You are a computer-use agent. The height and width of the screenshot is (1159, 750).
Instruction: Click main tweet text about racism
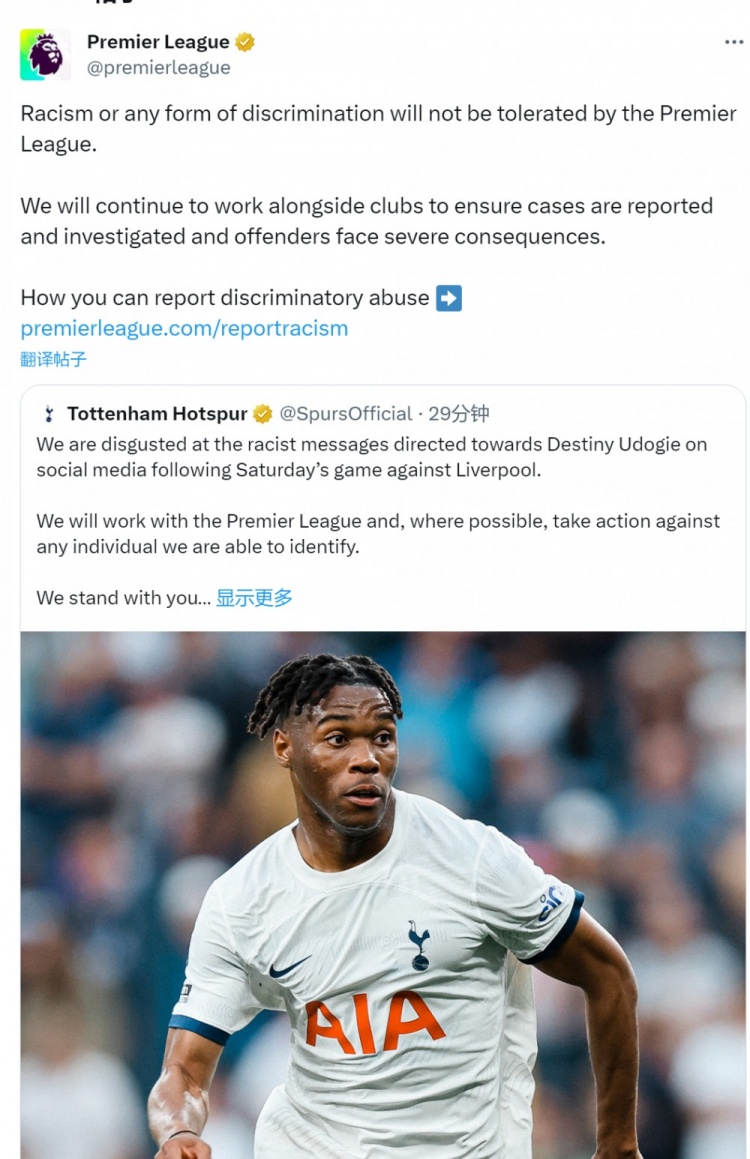pyautogui.click(x=378, y=129)
